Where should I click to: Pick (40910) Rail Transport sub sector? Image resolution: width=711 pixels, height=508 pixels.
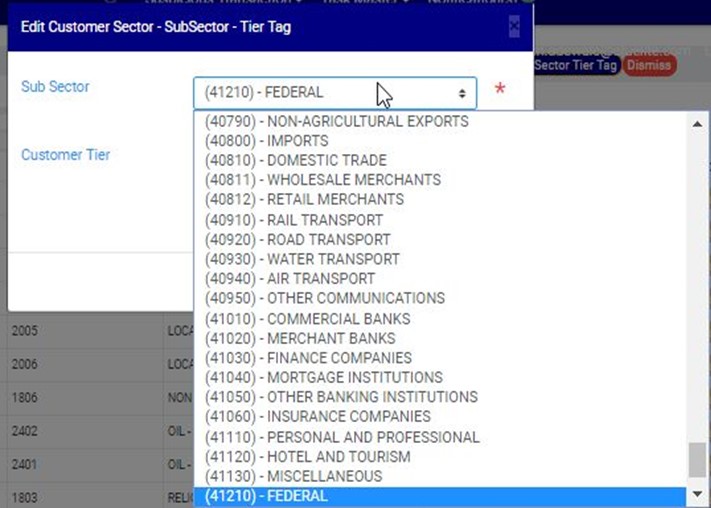(293, 220)
